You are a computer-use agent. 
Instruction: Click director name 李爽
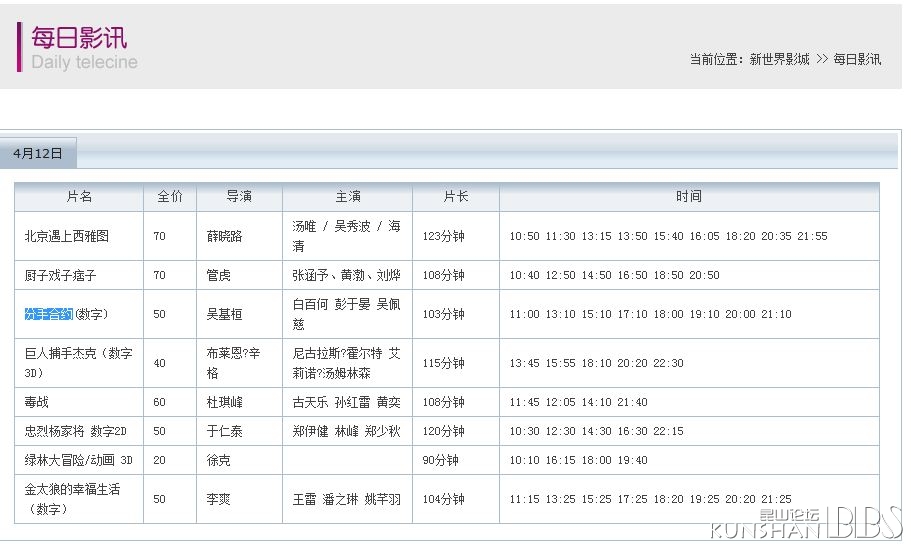click(218, 499)
